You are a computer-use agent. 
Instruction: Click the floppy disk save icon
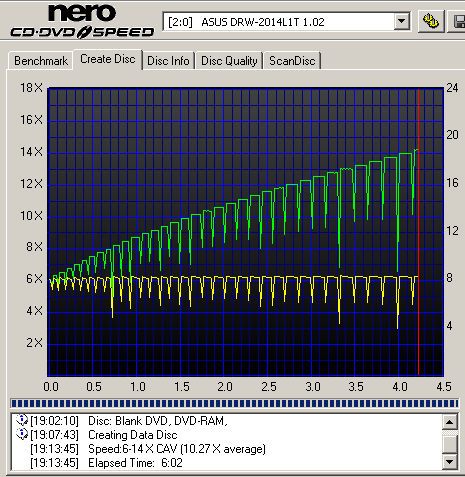tap(458, 21)
